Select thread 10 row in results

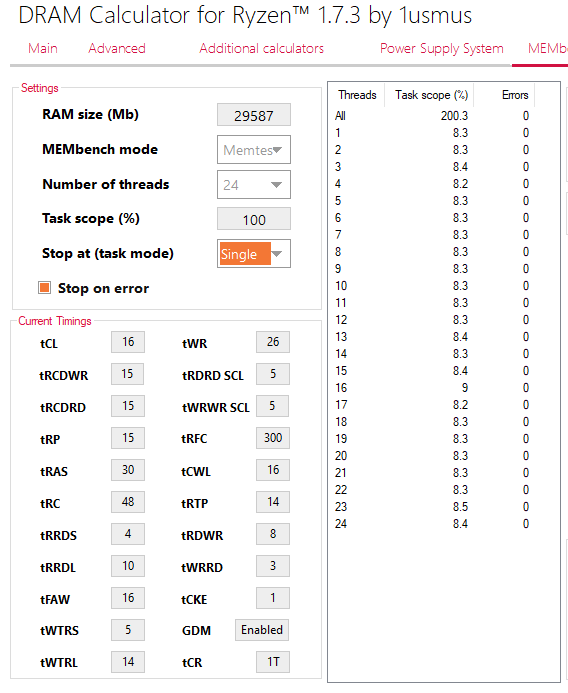click(432, 286)
